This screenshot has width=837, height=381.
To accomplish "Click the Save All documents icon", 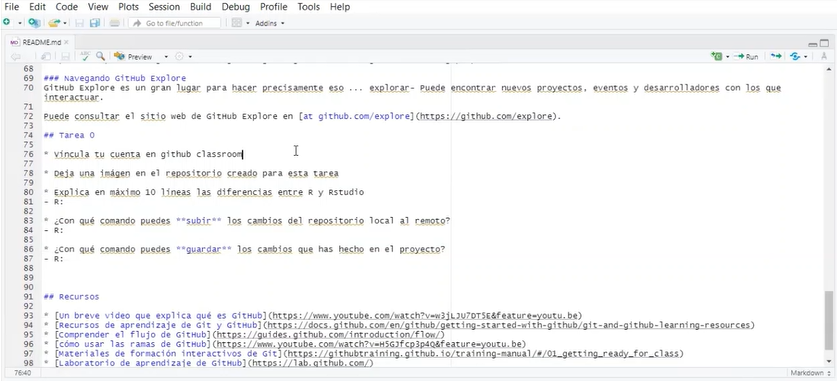I will [x=95, y=23].
